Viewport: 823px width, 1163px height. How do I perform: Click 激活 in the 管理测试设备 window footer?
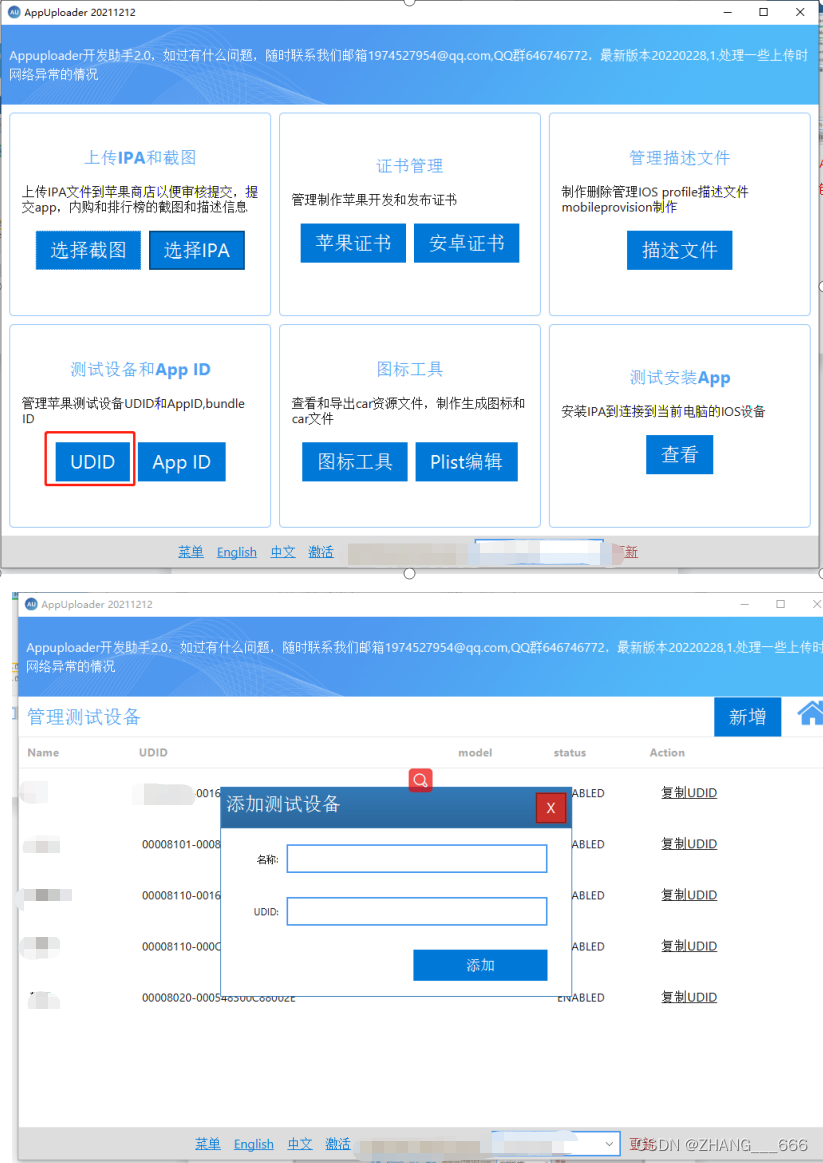click(338, 1144)
